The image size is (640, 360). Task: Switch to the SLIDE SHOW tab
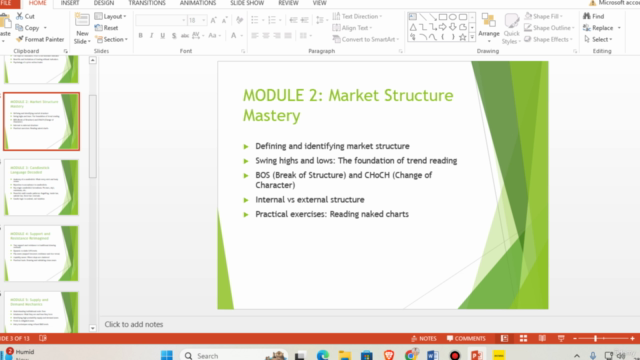[247, 3]
